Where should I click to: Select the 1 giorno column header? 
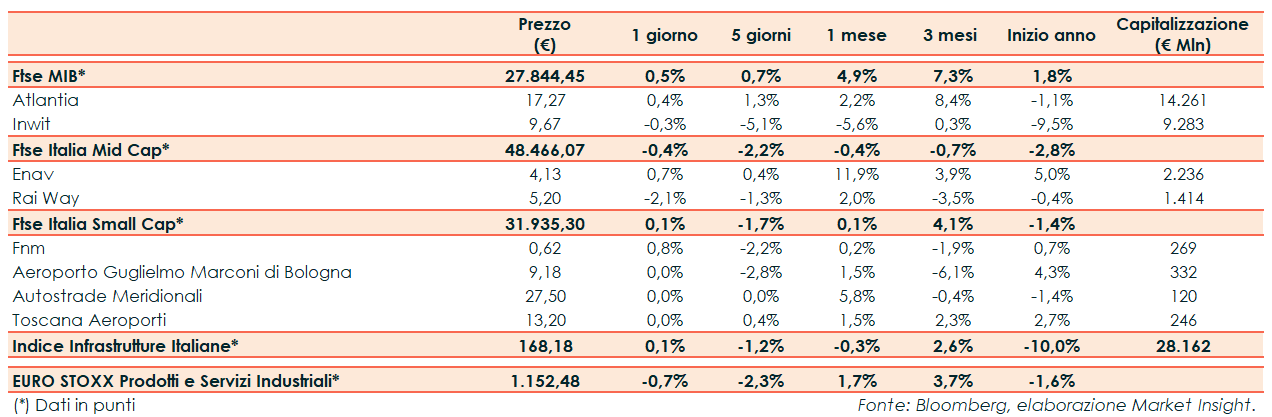point(664,35)
